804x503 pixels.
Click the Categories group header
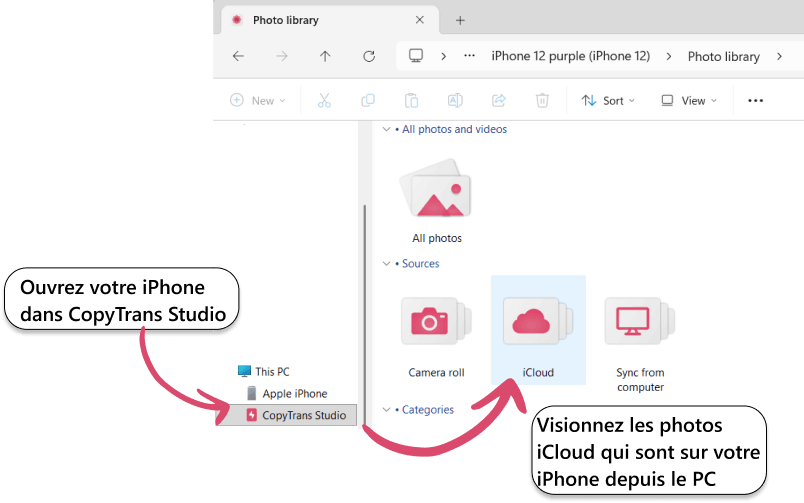click(x=428, y=410)
